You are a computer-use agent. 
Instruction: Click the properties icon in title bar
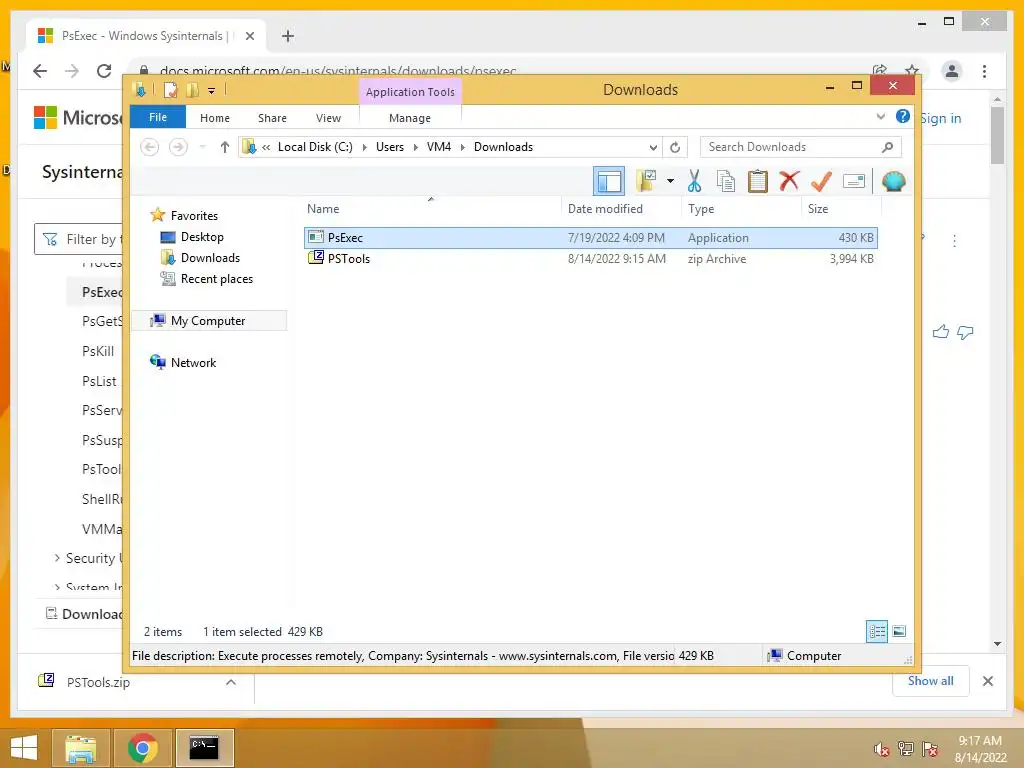(x=170, y=90)
